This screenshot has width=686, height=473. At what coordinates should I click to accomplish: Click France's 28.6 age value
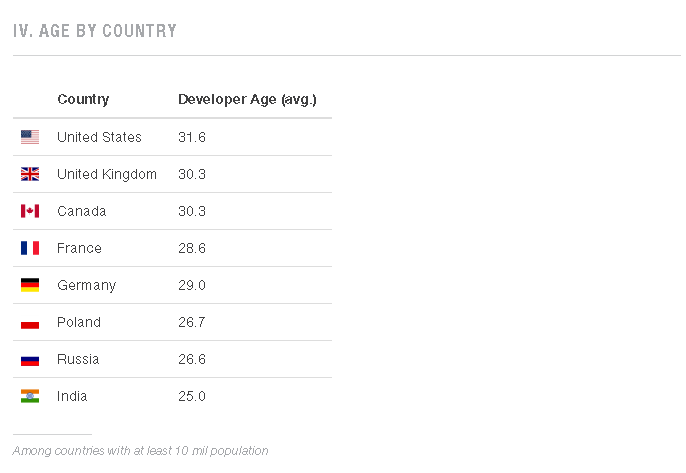(192, 248)
